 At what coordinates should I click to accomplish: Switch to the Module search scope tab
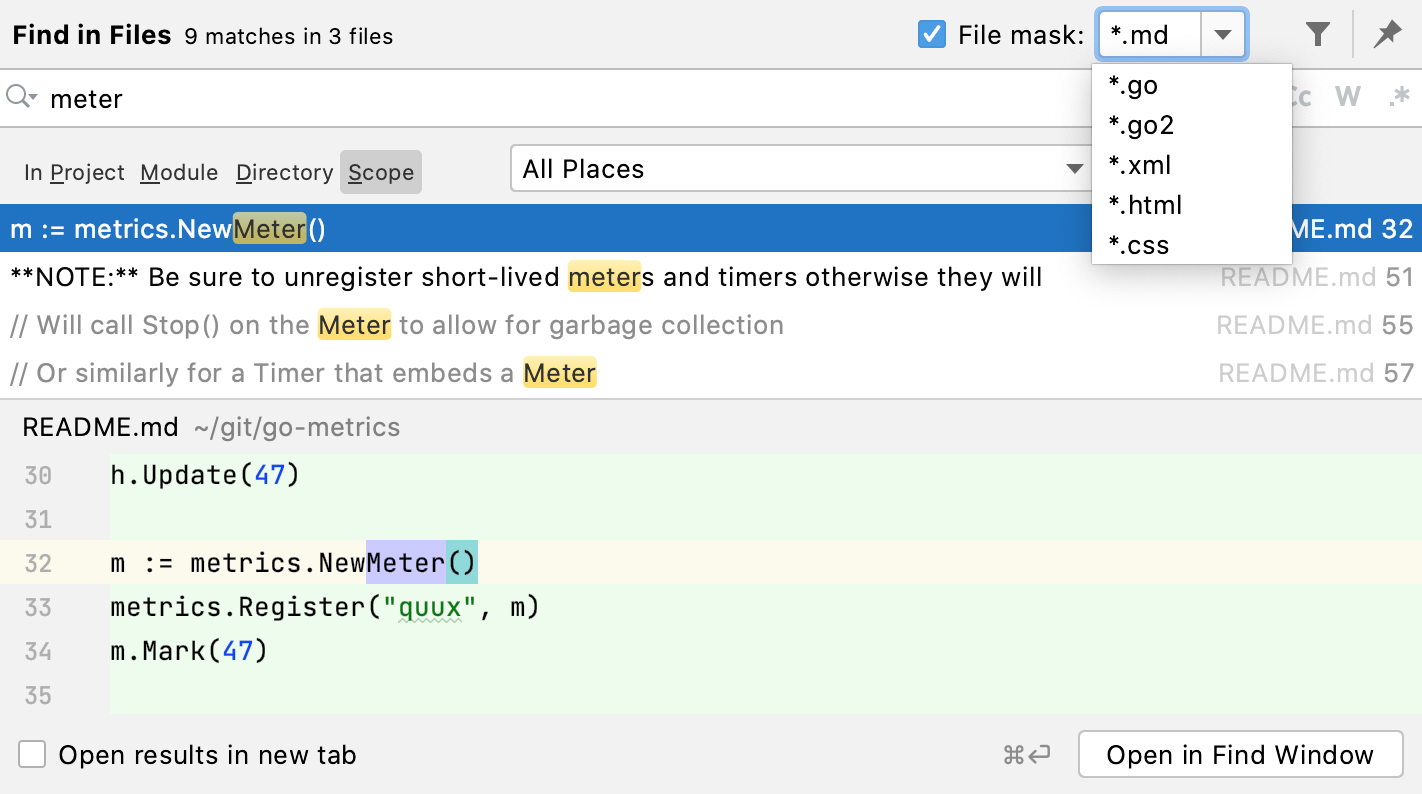(x=178, y=172)
